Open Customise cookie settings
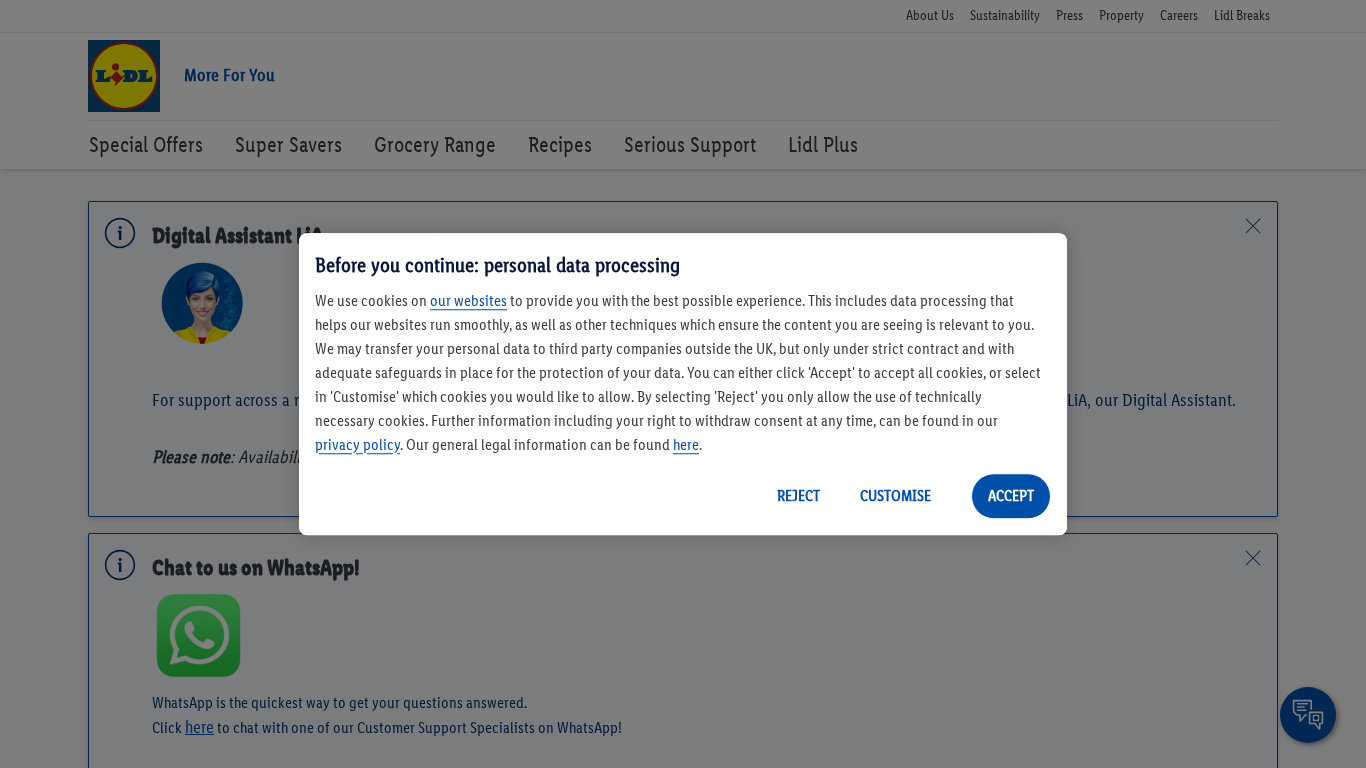Viewport: 1366px width, 768px height. 895,496
